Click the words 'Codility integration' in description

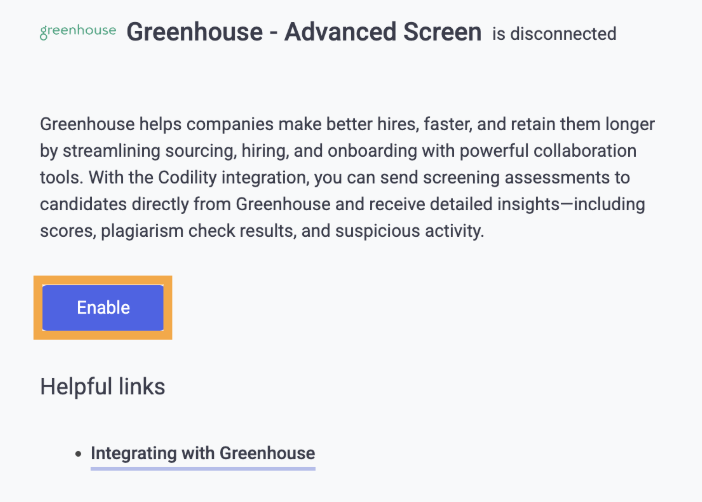point(233,178)
